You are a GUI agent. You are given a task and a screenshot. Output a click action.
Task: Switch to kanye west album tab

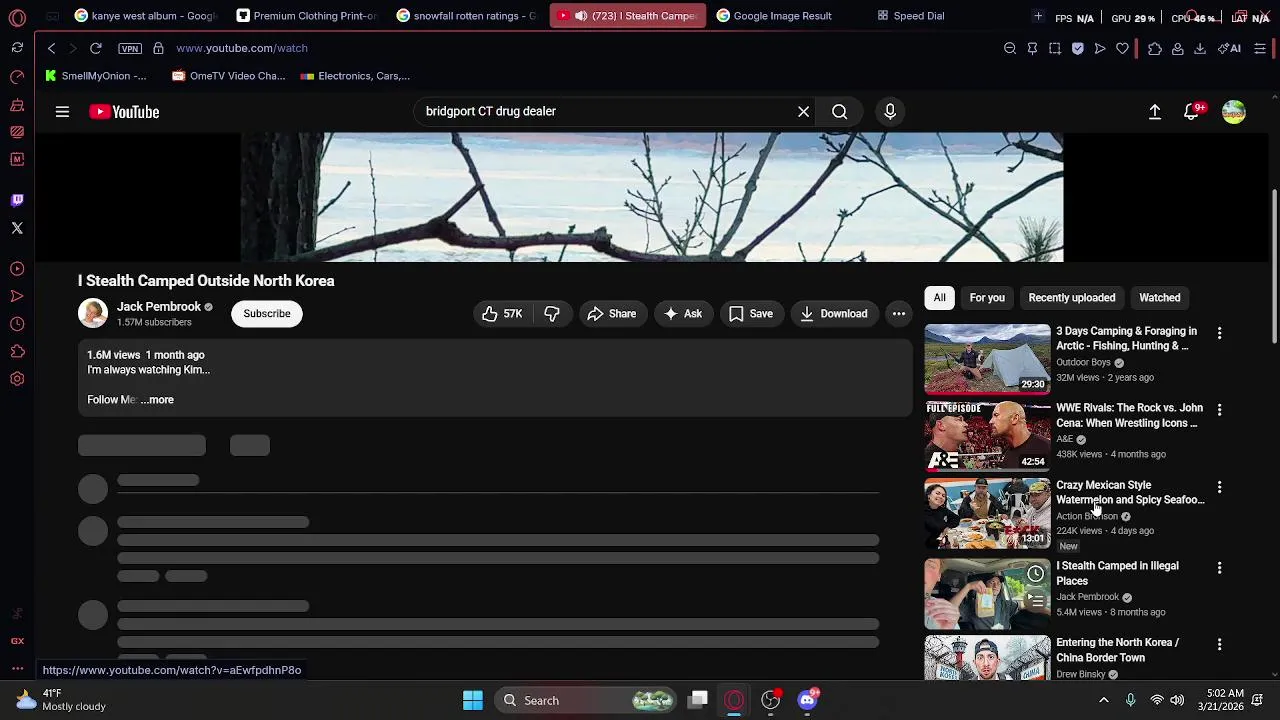[x=145, y=16]
